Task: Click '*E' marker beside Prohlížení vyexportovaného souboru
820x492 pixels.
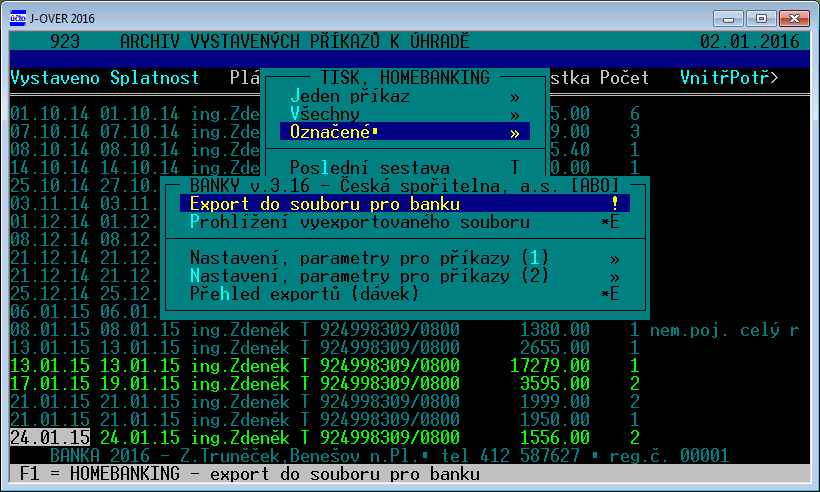Action: click(x=610, y=222)
